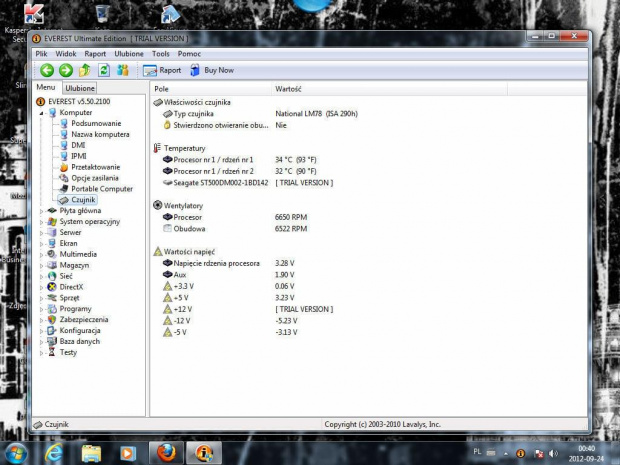The height and width of the screenshot is (465, 620).
Task: Switch to the Menu tab
Action: coord(46,87)
